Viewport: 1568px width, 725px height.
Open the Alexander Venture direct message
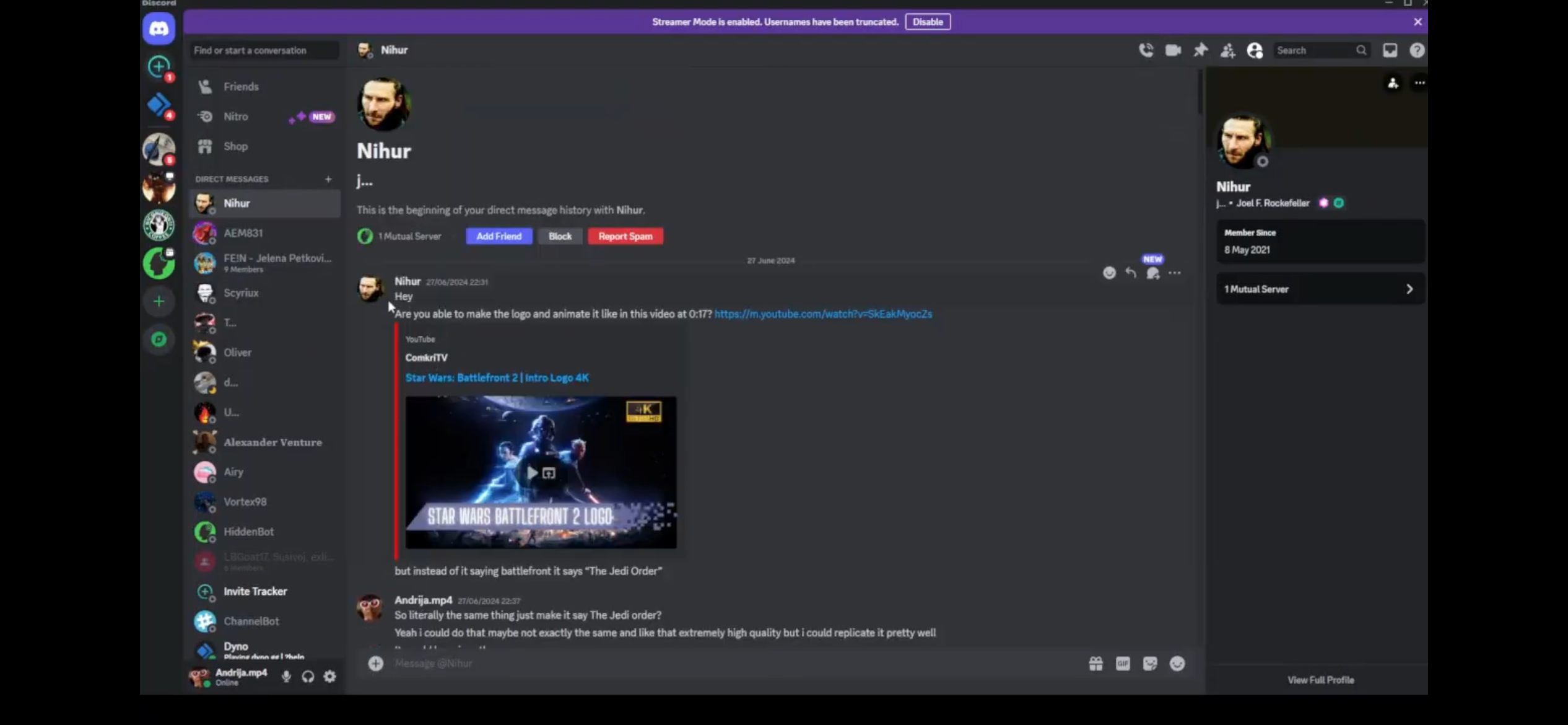click(x=264, y=442)
